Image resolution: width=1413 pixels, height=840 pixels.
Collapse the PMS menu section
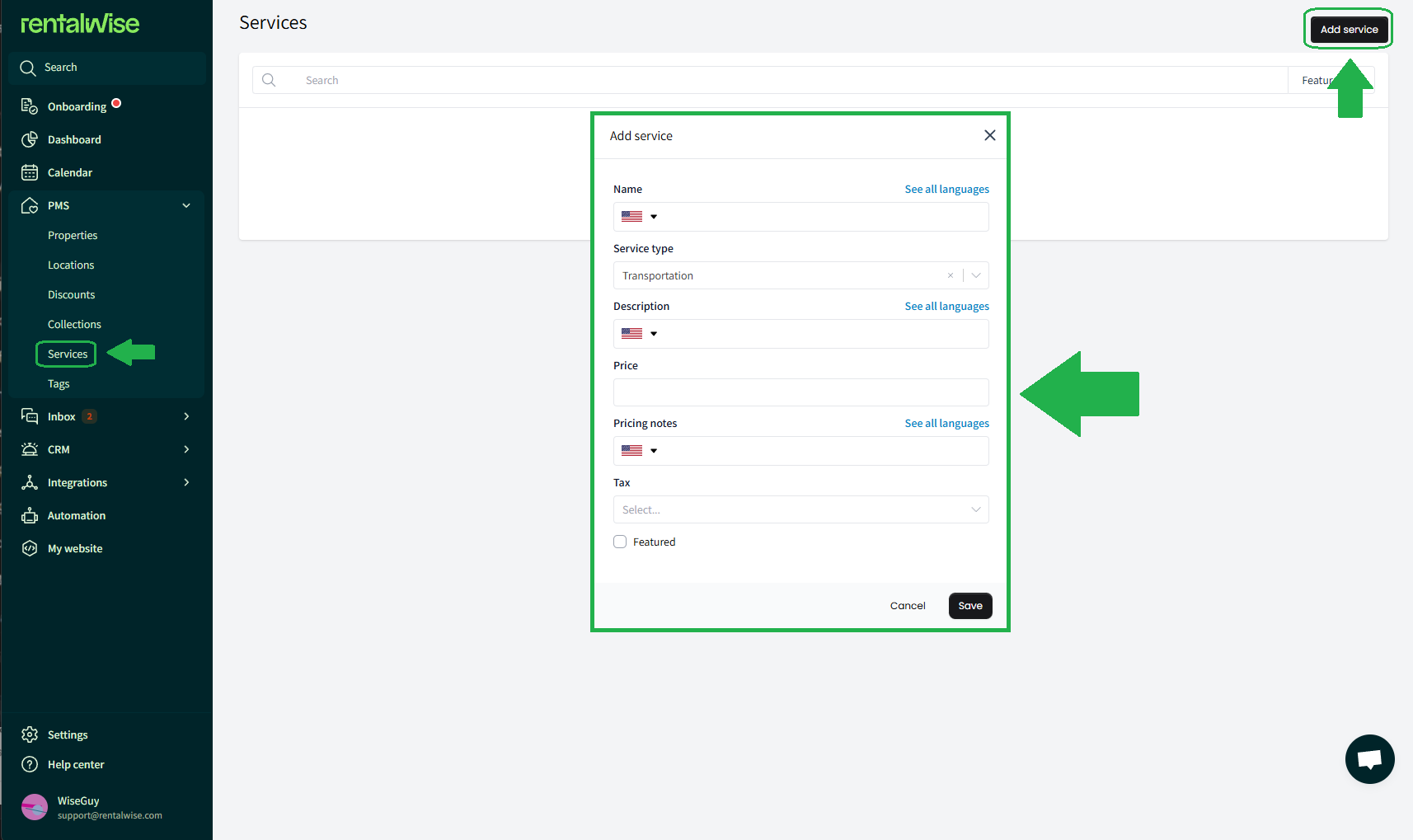pos(186,205)
